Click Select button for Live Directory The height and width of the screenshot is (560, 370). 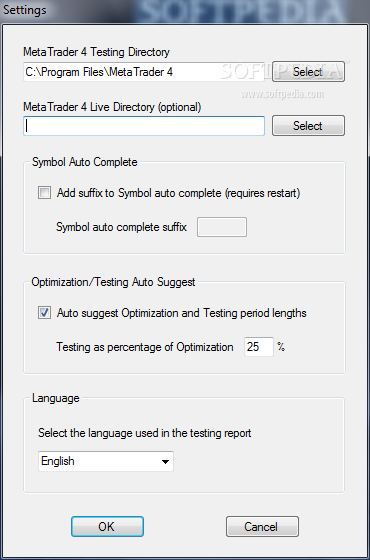[x=308, y=125]
